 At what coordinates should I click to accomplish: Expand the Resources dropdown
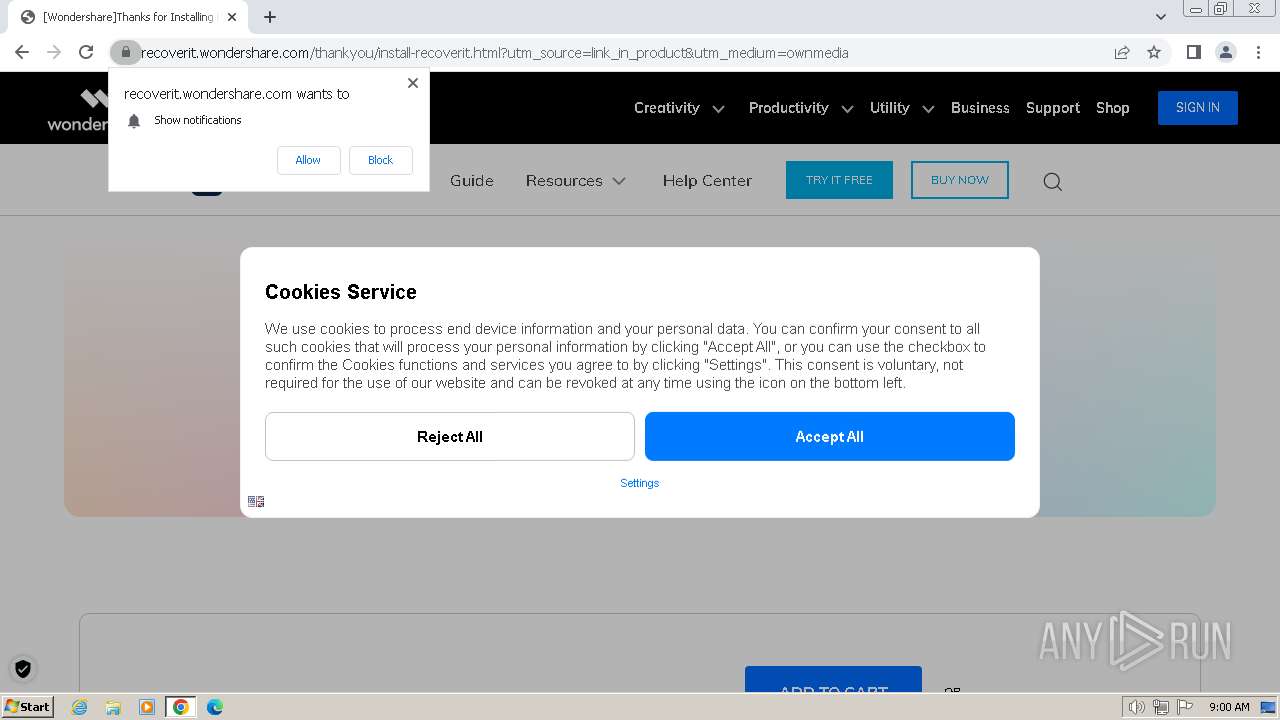point(576,181)
